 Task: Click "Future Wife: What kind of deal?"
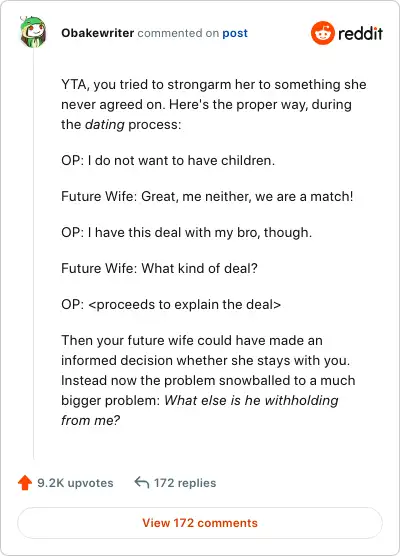click(159, 268)
